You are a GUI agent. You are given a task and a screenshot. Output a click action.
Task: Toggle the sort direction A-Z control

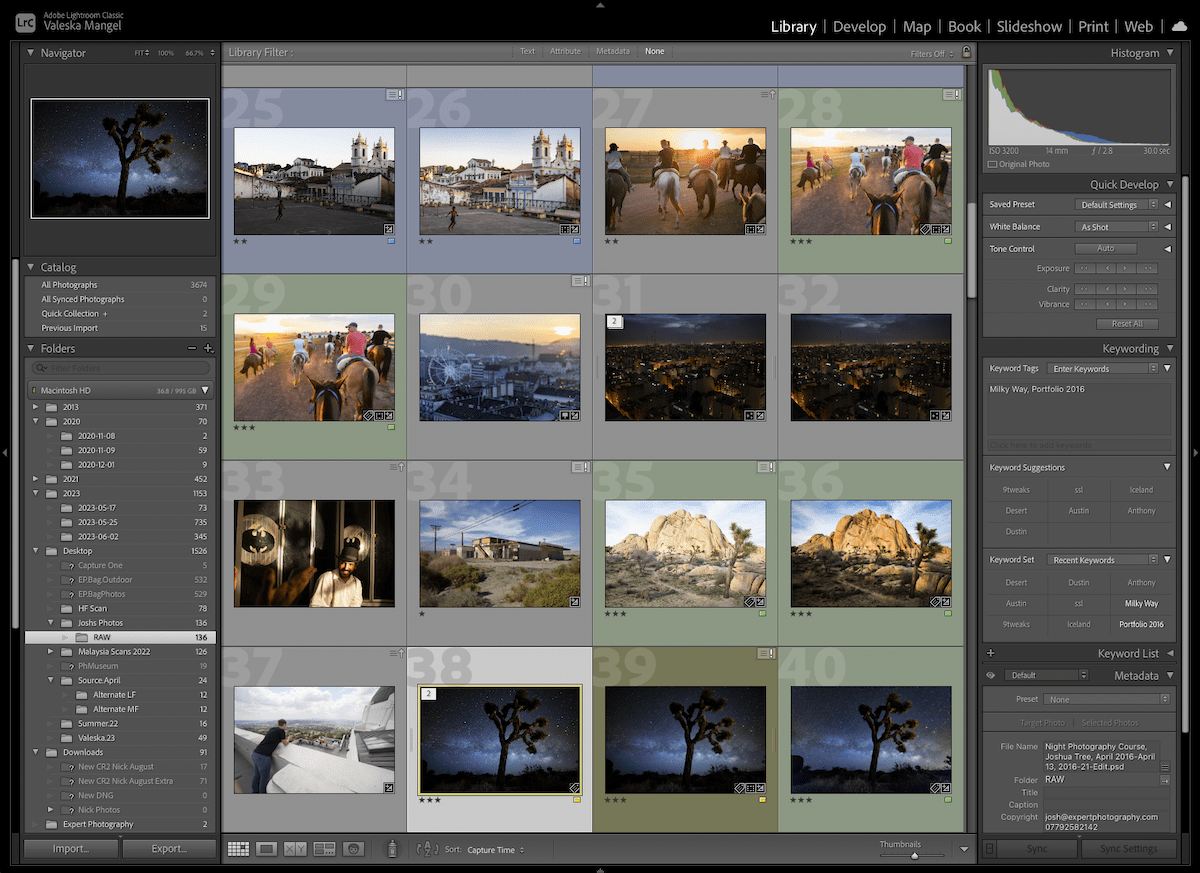point(426,849)
